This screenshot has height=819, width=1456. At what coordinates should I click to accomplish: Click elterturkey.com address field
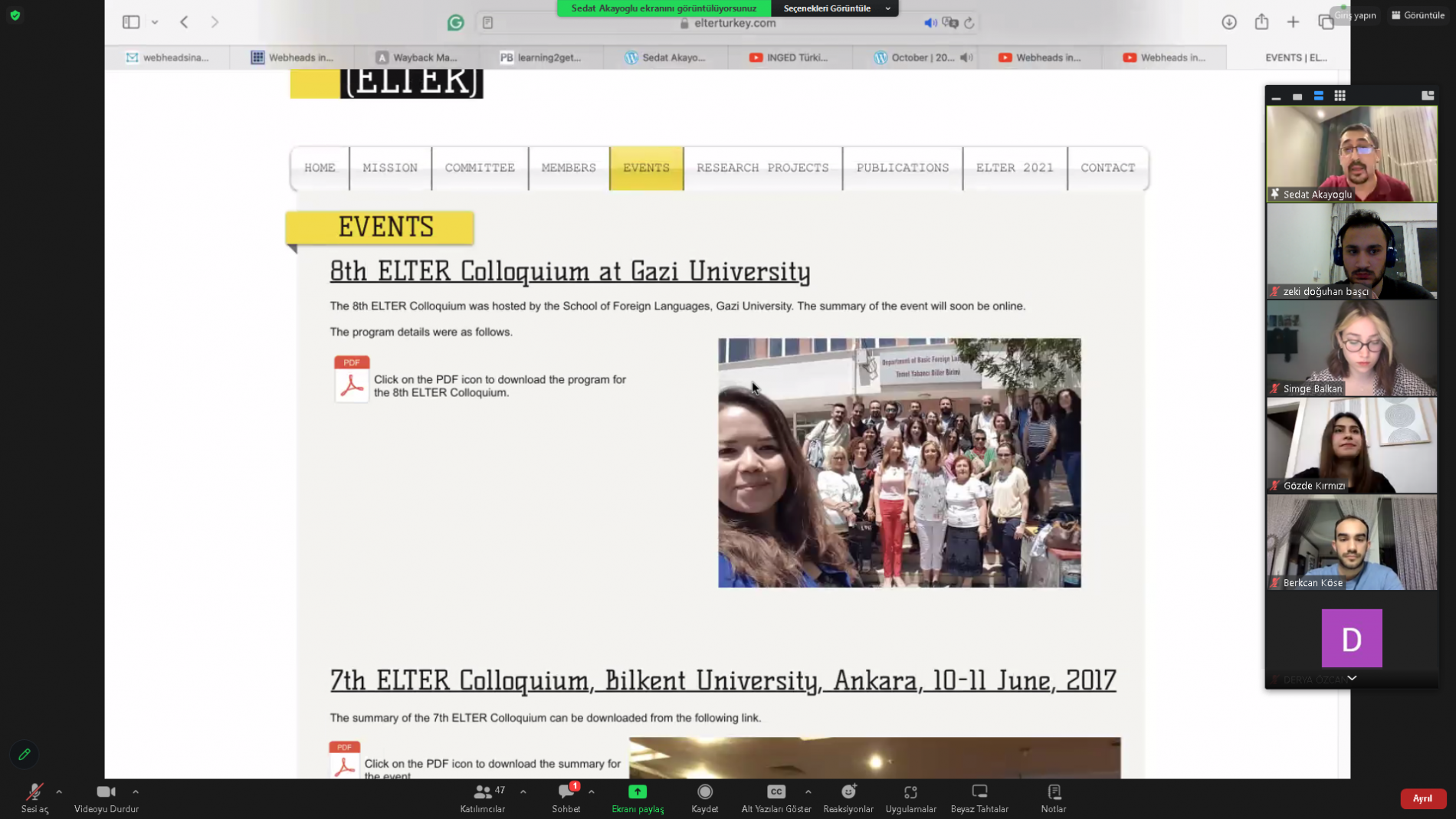click(727, 23)
